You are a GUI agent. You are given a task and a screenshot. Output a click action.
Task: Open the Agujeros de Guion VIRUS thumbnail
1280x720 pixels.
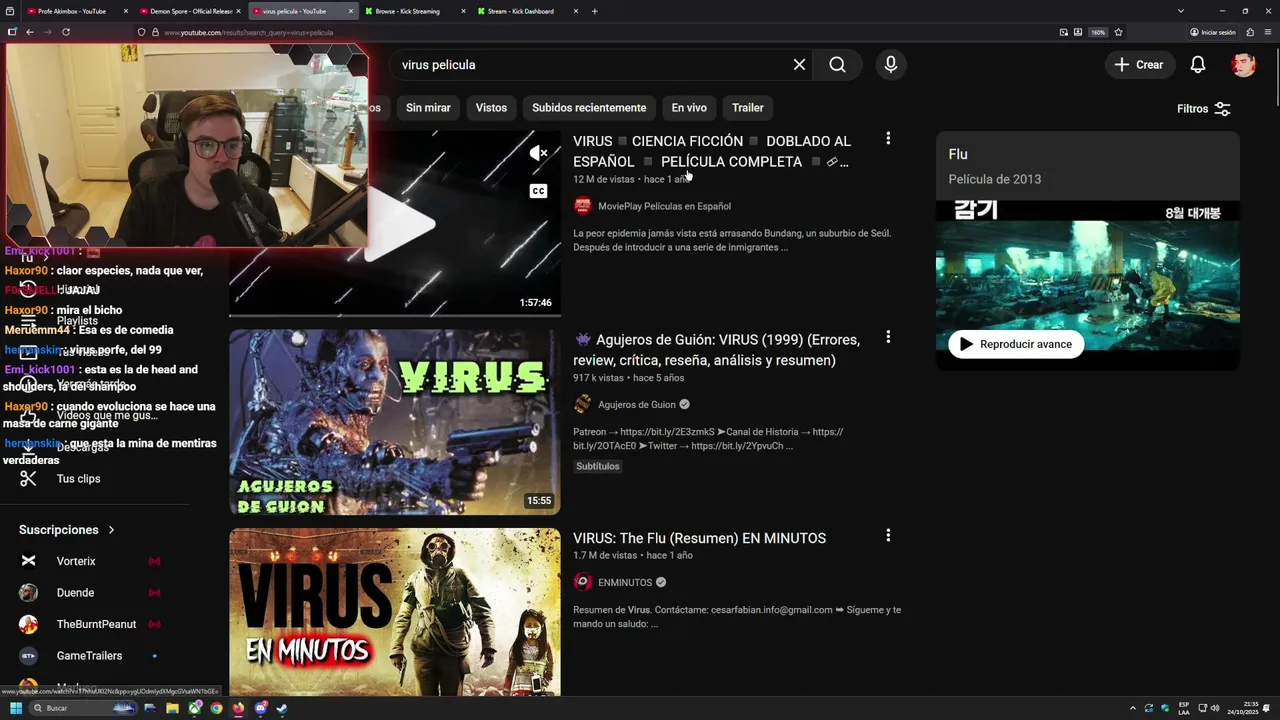point(395,422)
